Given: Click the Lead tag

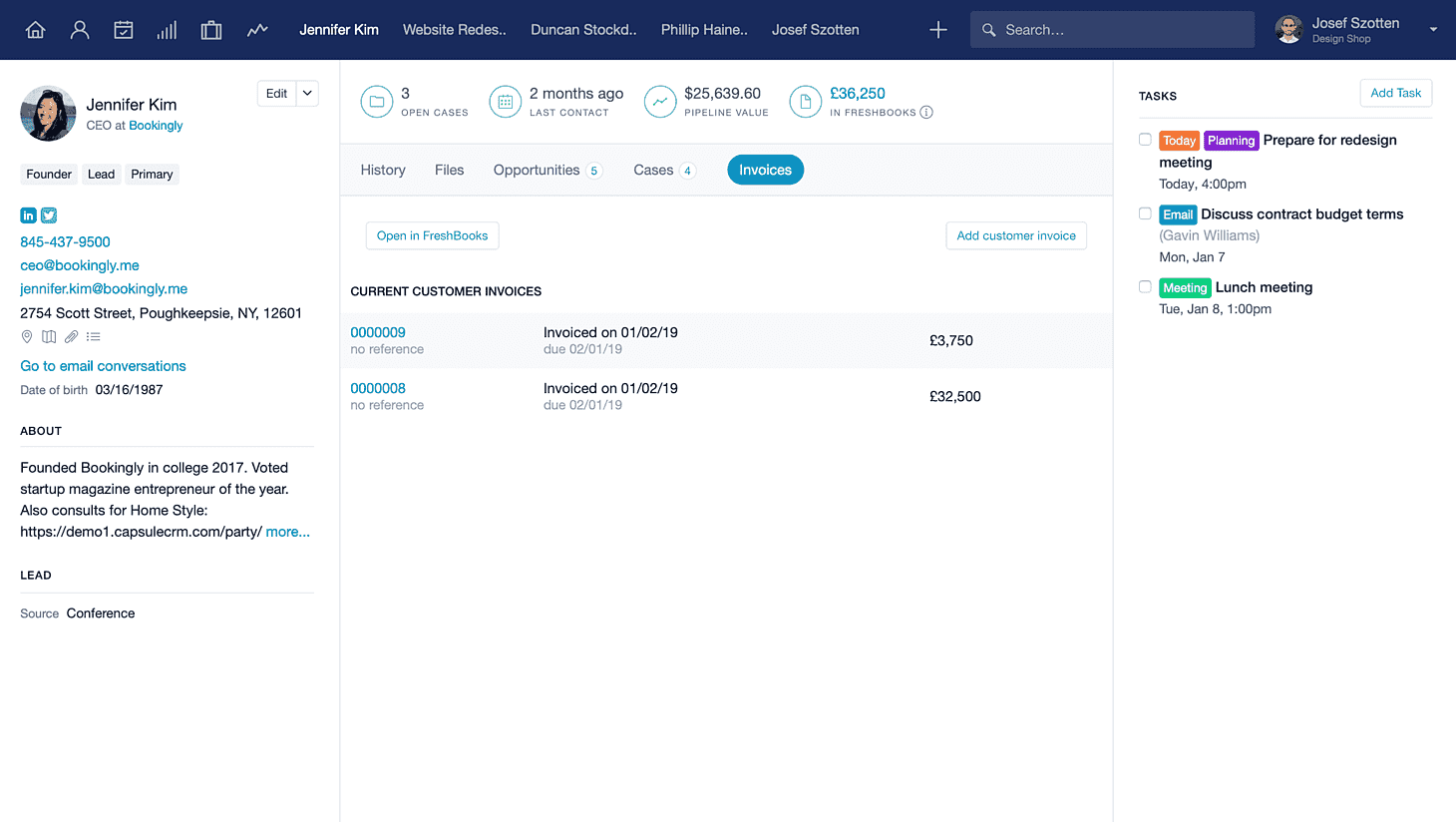Looking at the screenshot, I should pyautogui.click(x=101, y=175).
